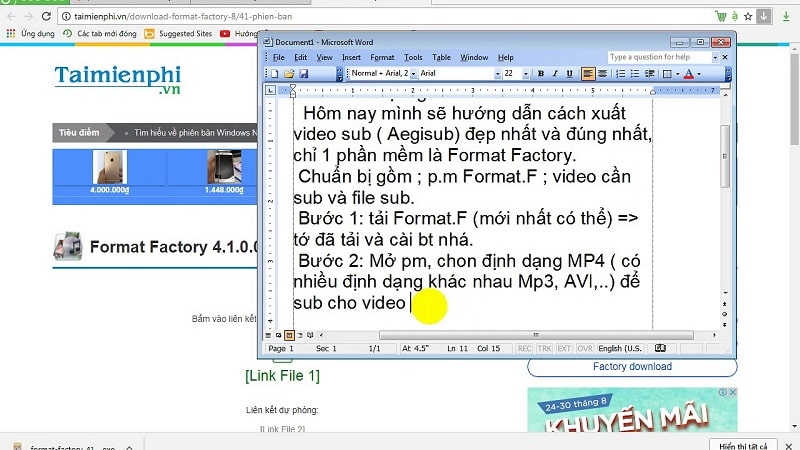Switch to Reading Layout view in Word
This screenshot has height=450, width=800.
click(310, 335)
